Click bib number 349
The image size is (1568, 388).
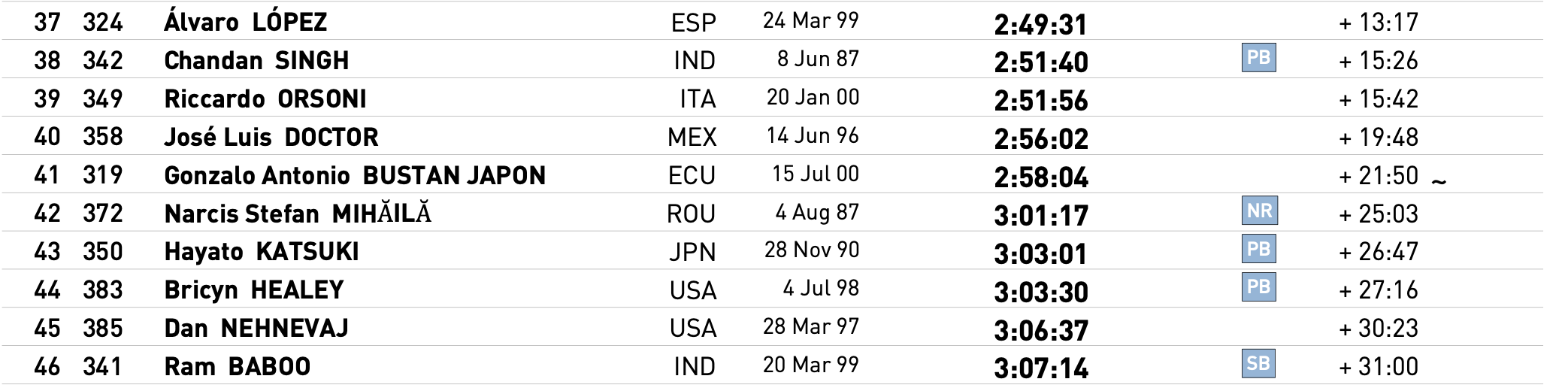(x=102, y=99)
